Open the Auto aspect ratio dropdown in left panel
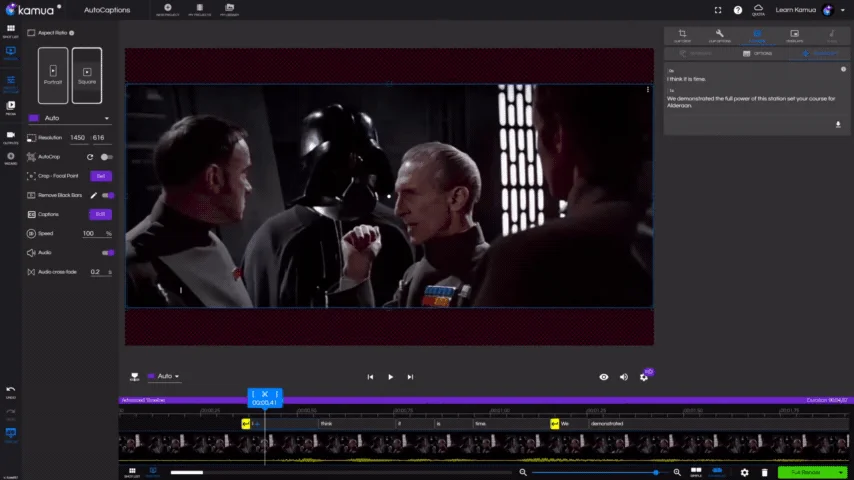This screenshot has height=480, width=854. pyautogui.click(x=69, y=118)
